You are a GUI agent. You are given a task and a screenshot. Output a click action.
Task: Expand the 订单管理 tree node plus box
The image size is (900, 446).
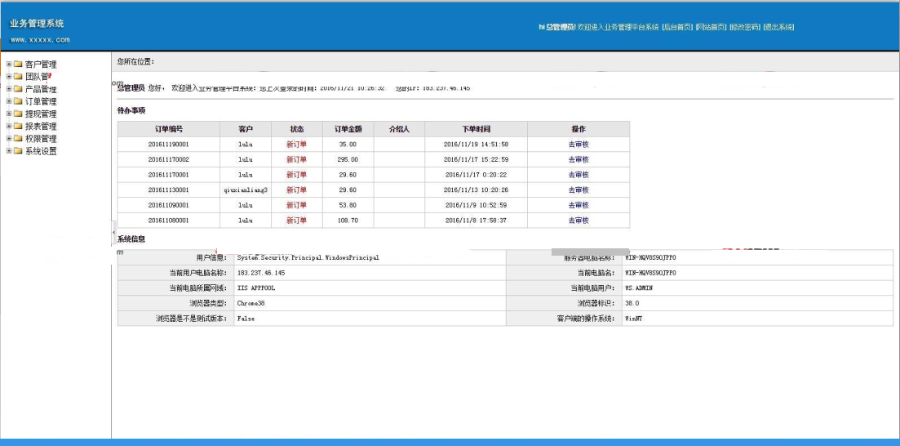(9, 102)
